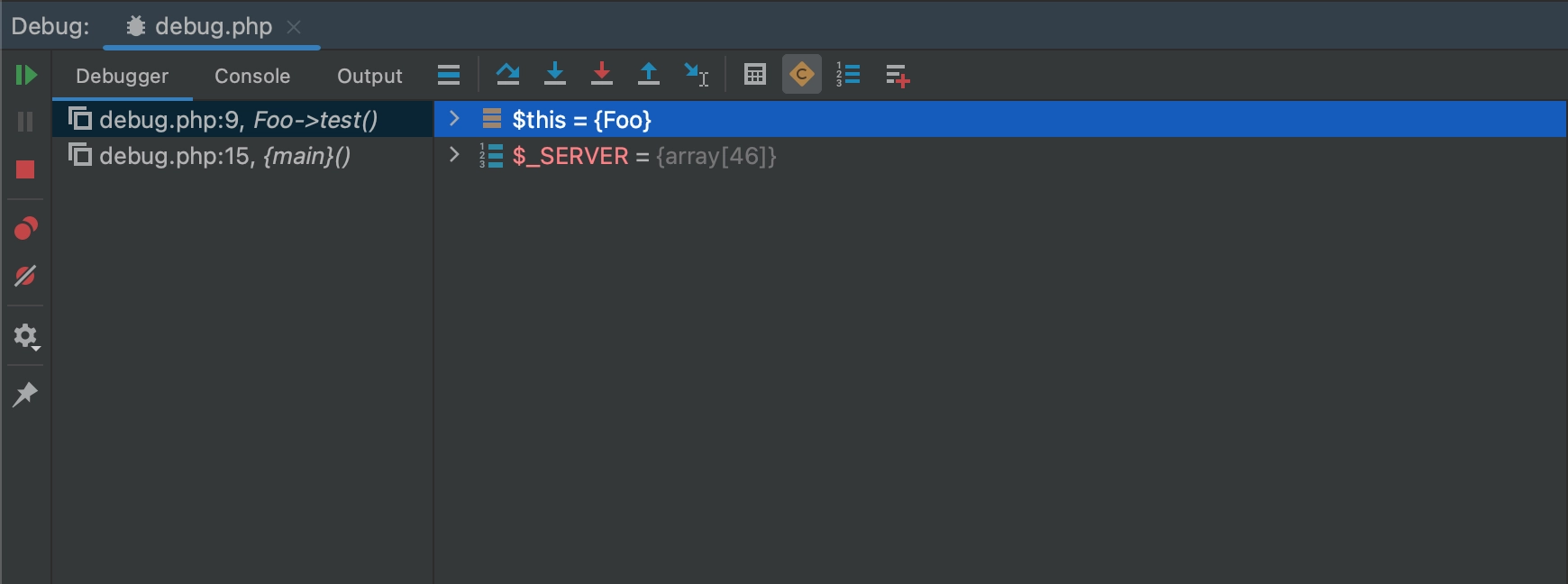Click the bug icon on debug.php tab
Viewport: 1568px width, 584px height.
click(x=135, y=26)
